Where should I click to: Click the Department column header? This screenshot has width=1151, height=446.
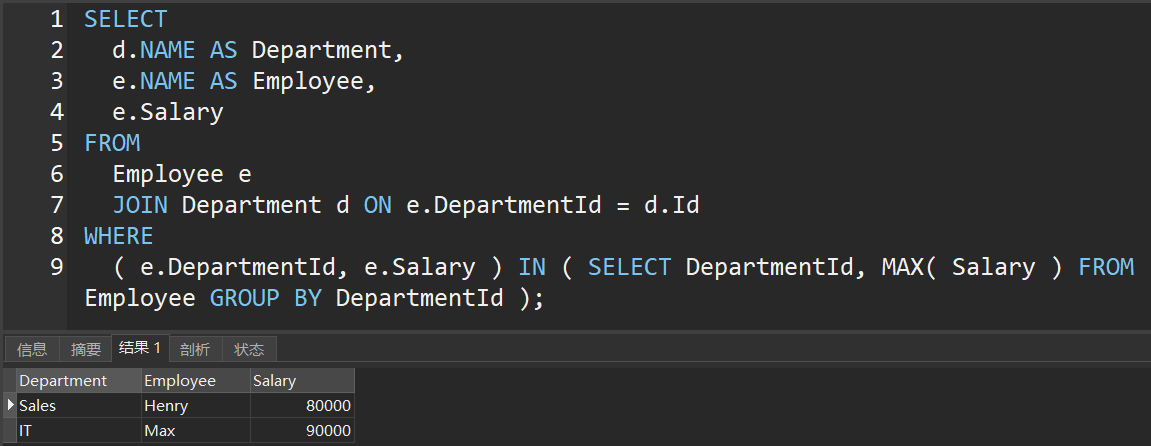[78, 380]
